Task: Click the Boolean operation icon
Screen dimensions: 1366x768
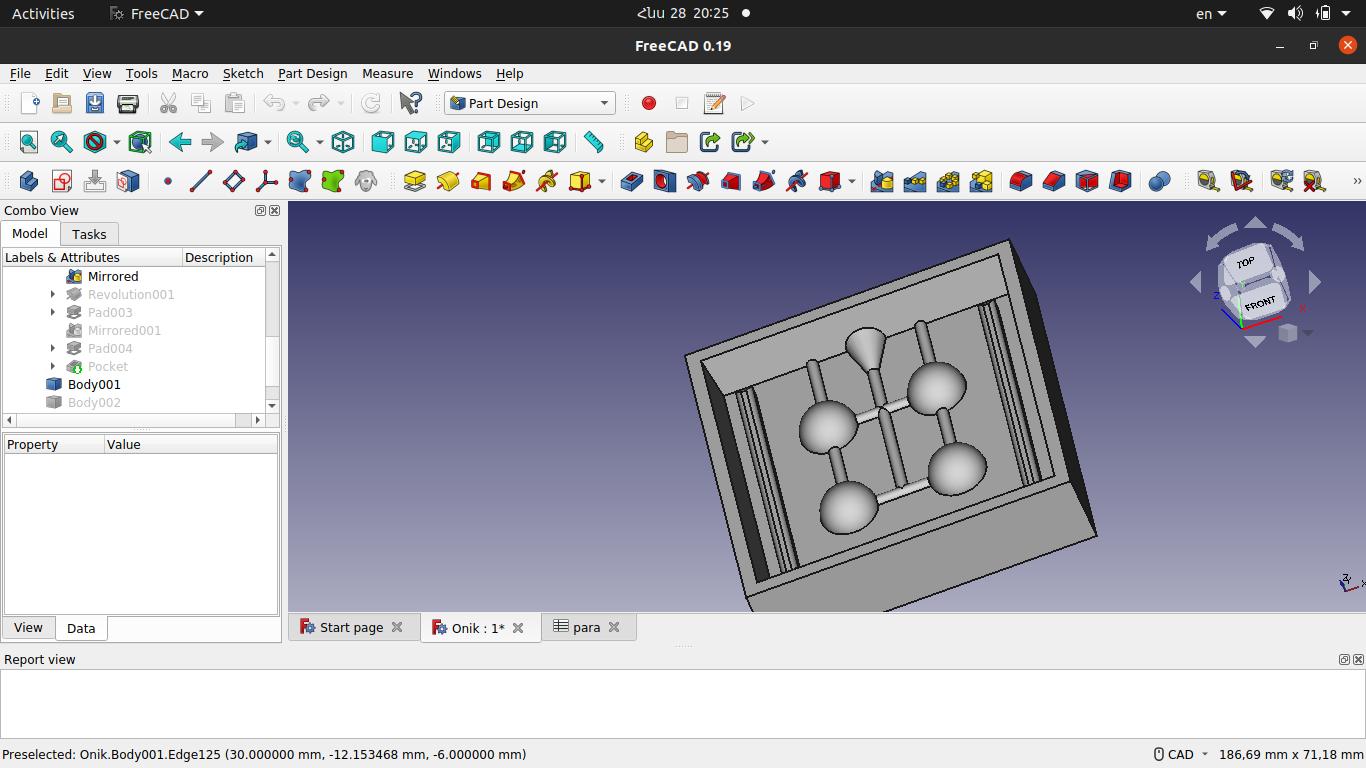Action: [x=1160, y=181]
